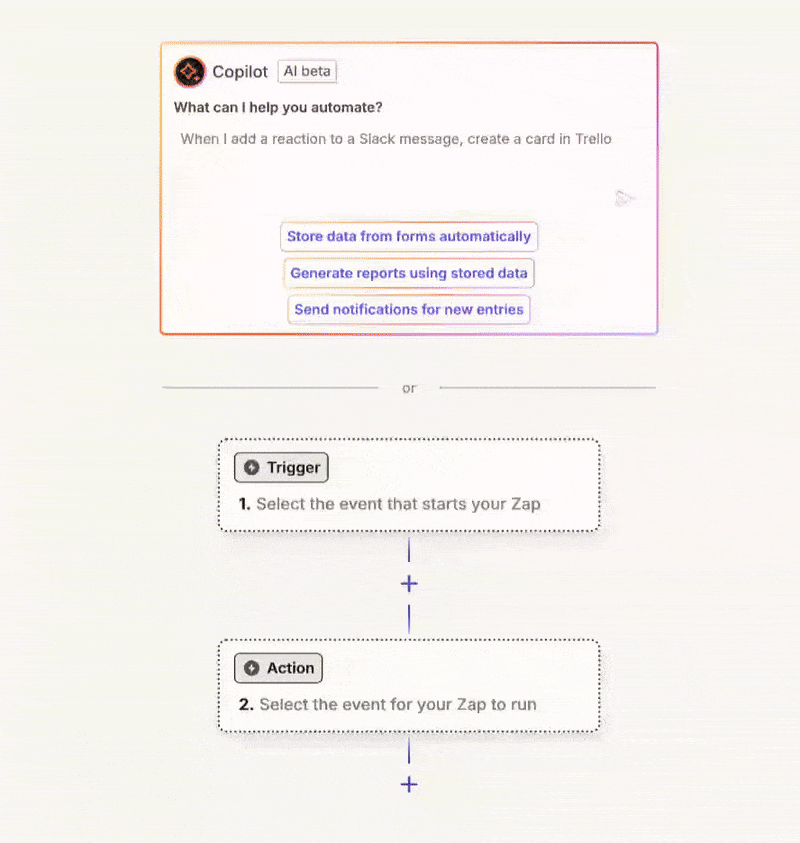This screenshot has height=843, width=800.
Task: Open "Select the event that starts your Zap"
Action: pos(398,504)
